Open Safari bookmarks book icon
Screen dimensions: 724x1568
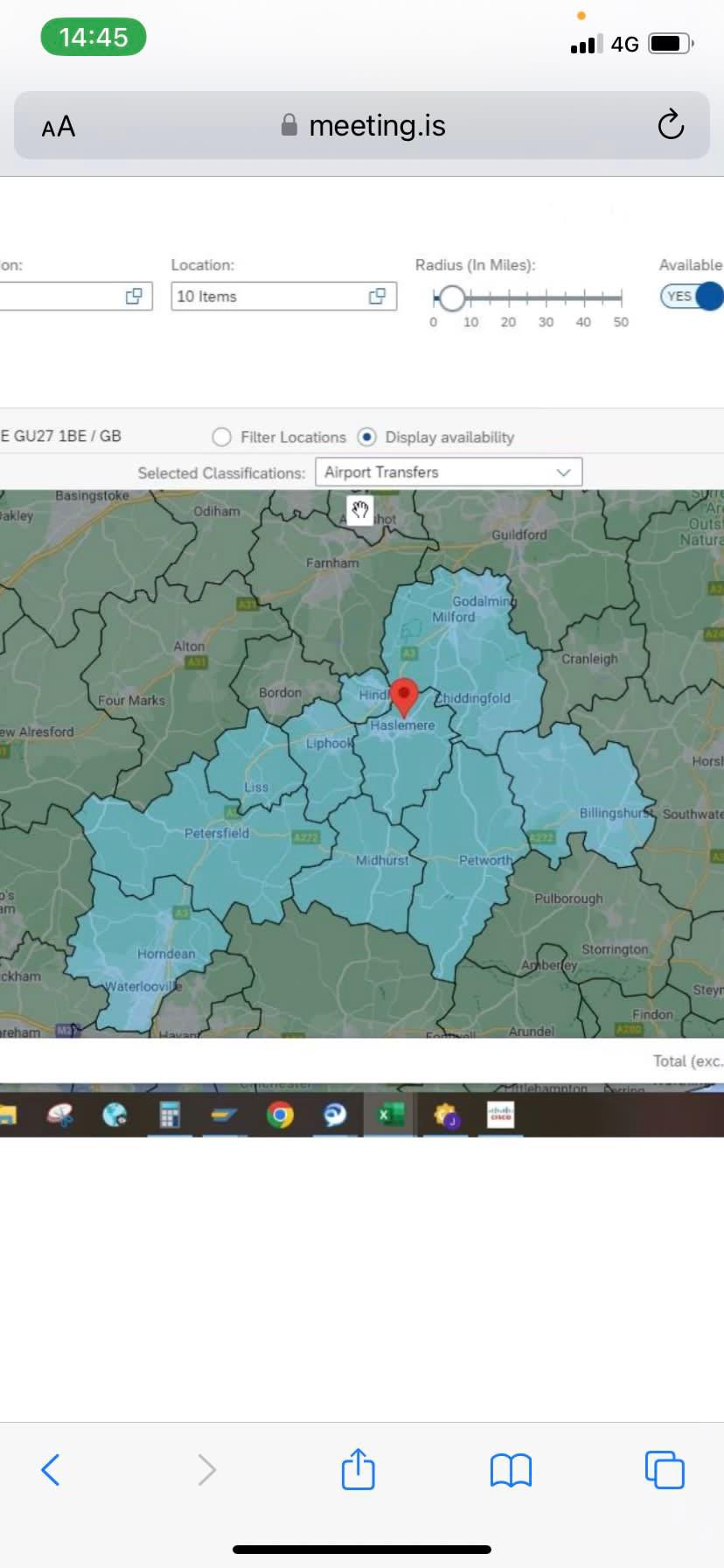click(511, 1470)
